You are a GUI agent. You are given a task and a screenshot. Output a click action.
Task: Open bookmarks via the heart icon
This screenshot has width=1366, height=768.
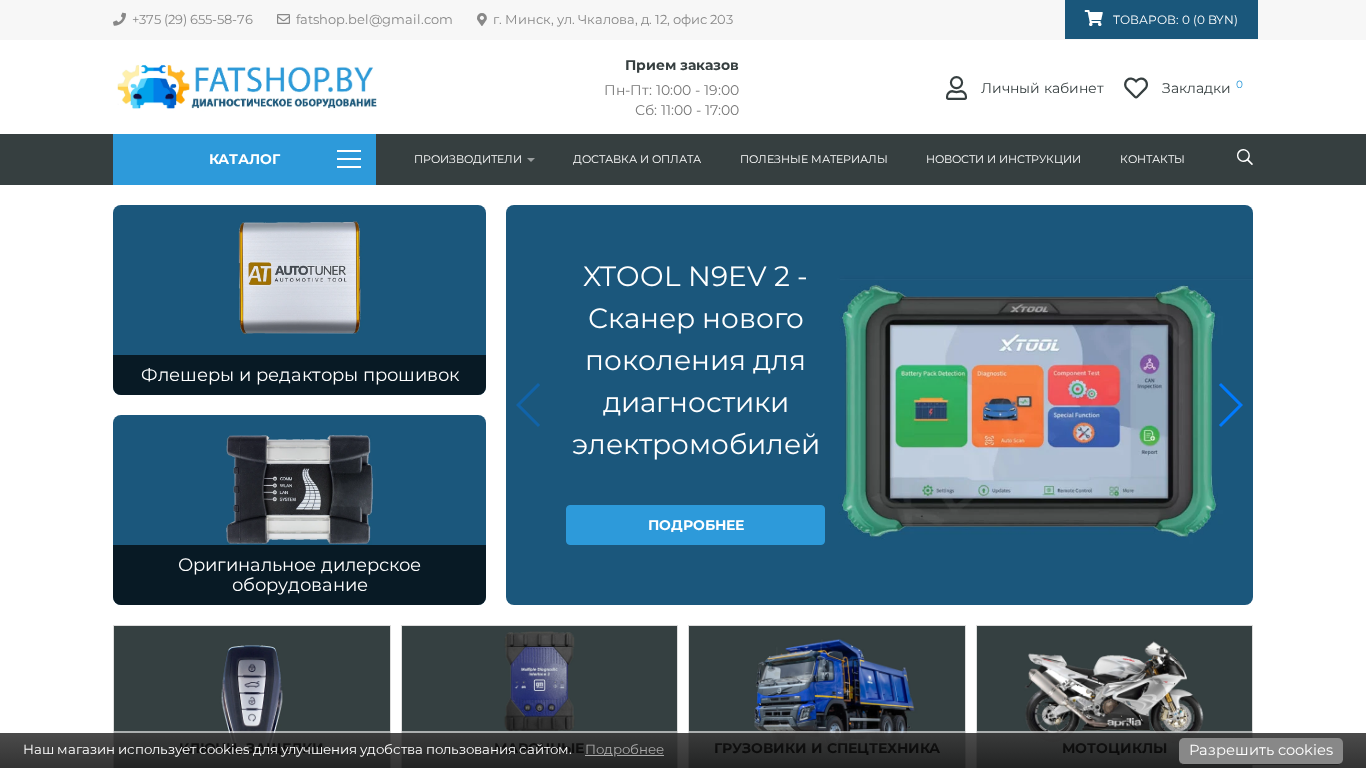pyautogui.click(x=1136, y=88)
